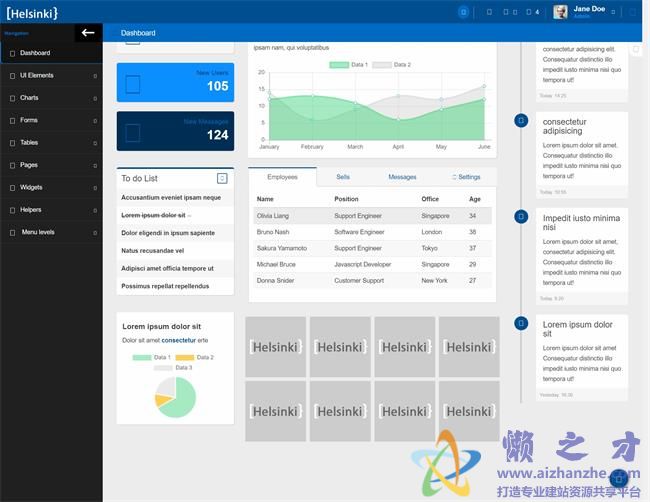Select Michael Bruce in the table
This screenshot has width=650, height=502.
(372, 264)
